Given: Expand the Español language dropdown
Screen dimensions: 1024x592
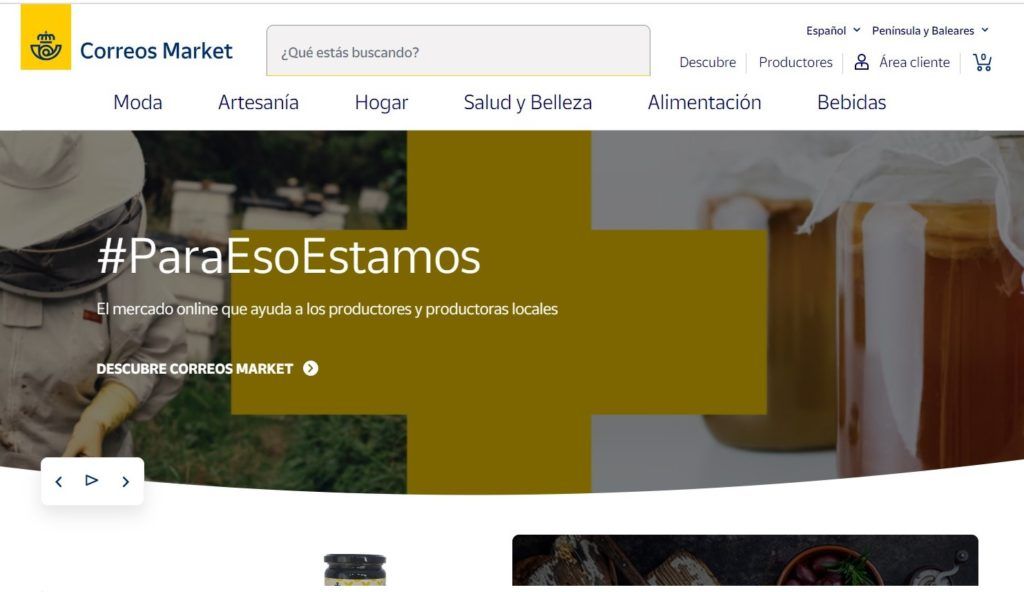Looking at the screenshot, I should point(833,31).
